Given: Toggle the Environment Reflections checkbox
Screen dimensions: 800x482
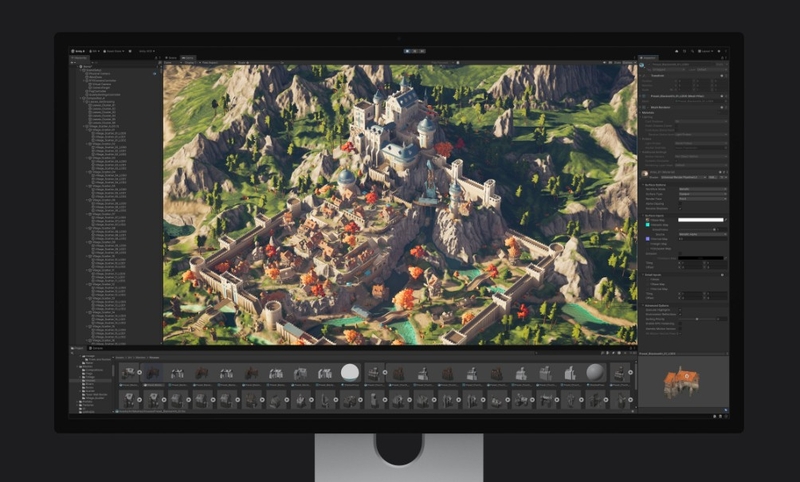Looking at the screenshot, I should click(x=680, y=314).
